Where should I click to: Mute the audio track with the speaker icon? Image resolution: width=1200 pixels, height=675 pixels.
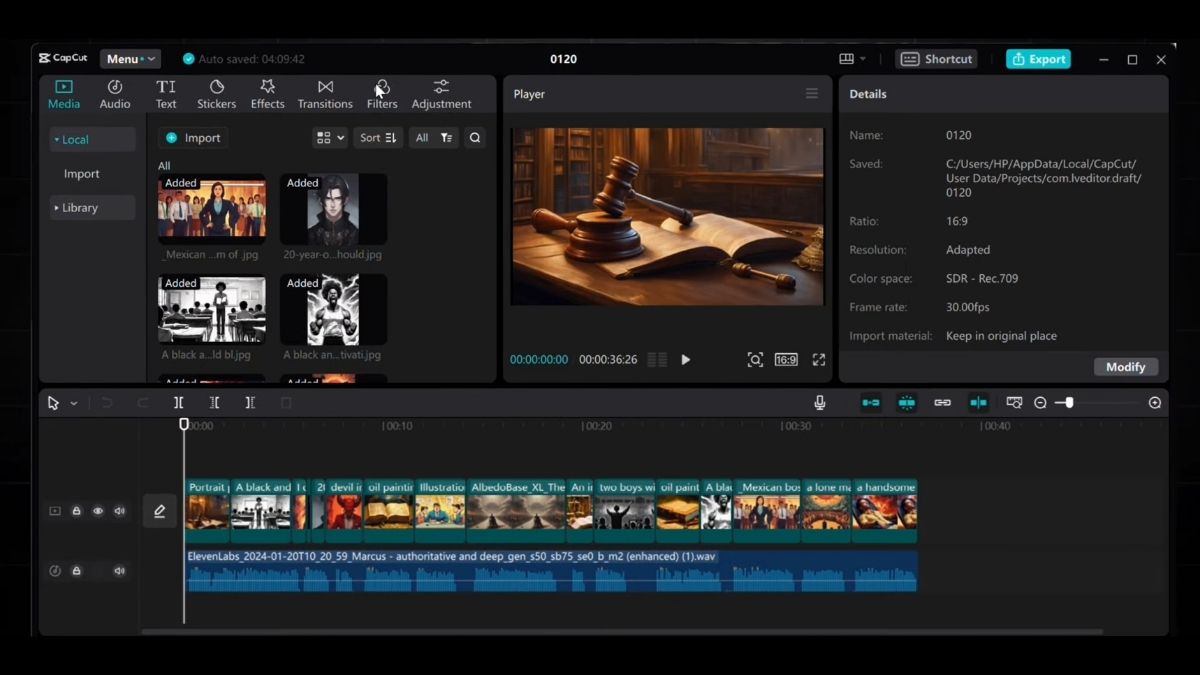(119, 571)
